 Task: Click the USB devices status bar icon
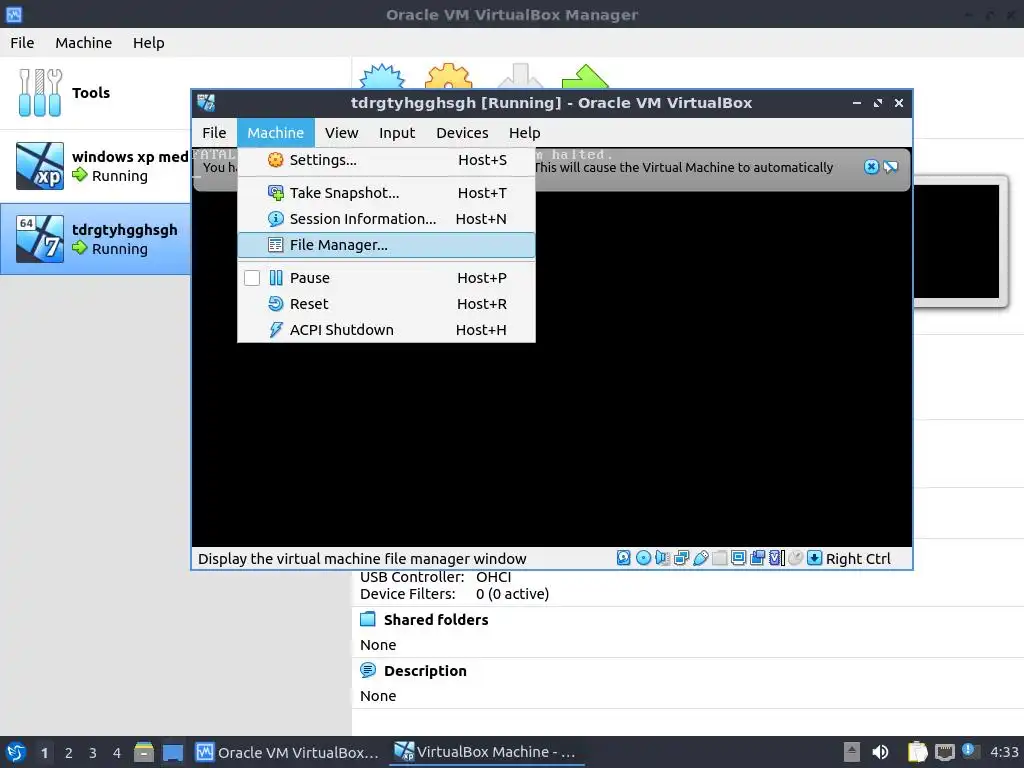tap(701, 558)
